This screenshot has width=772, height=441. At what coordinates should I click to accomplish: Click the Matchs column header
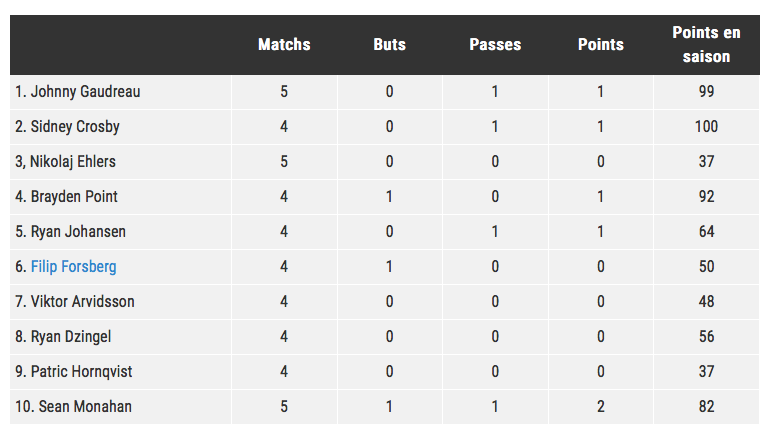point(284,45)
